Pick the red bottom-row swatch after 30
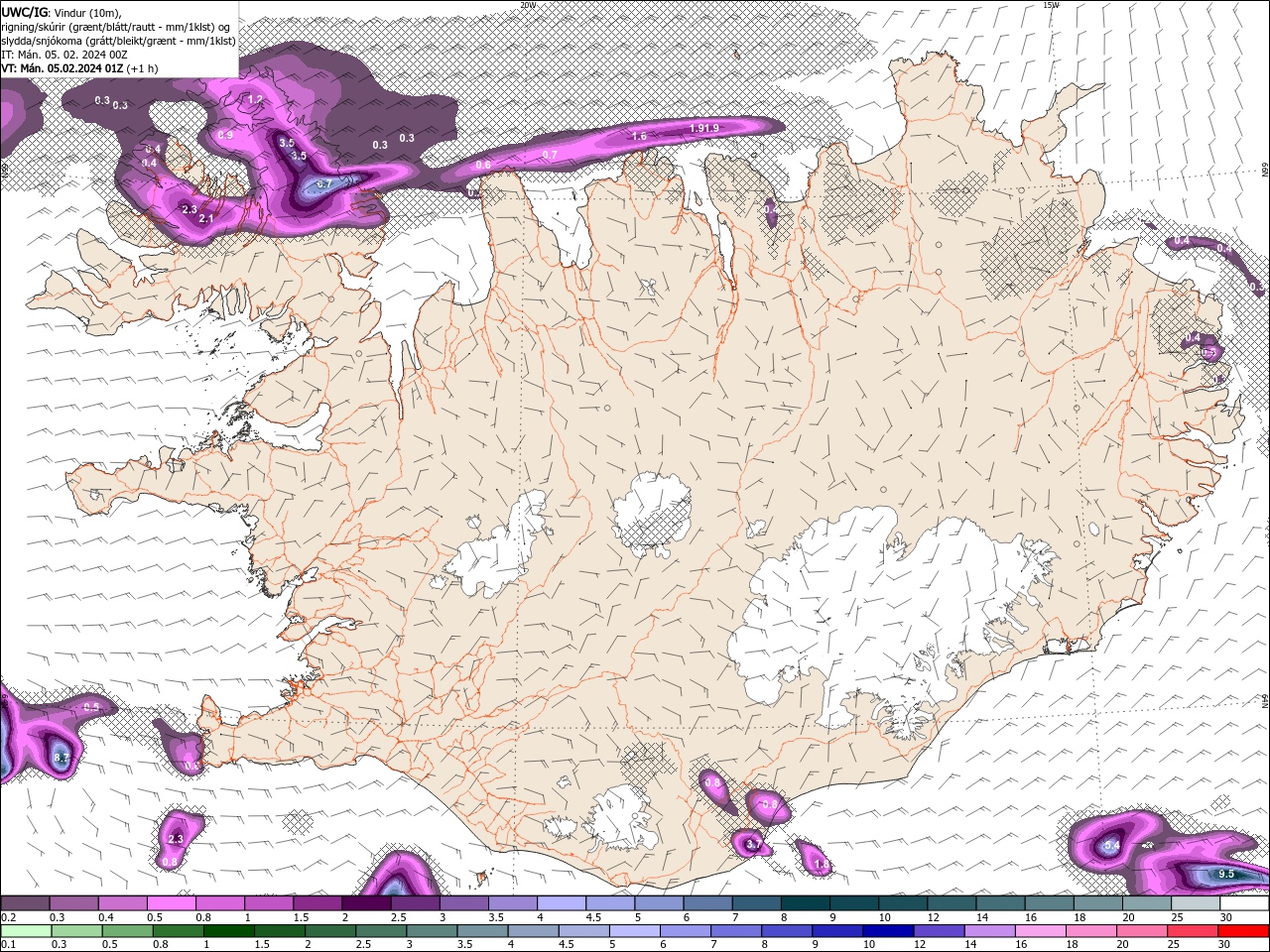Image resolution: width=1270 pixels, height=952 pixels. [1242, 930]
